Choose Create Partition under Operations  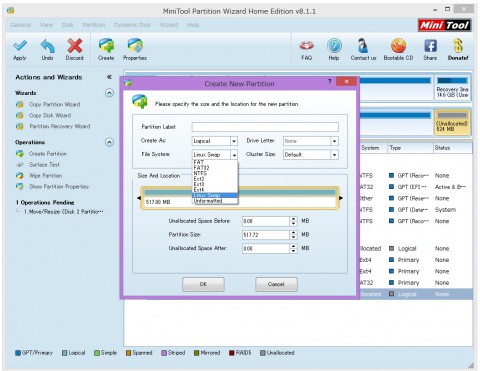(x=48, y=154)
